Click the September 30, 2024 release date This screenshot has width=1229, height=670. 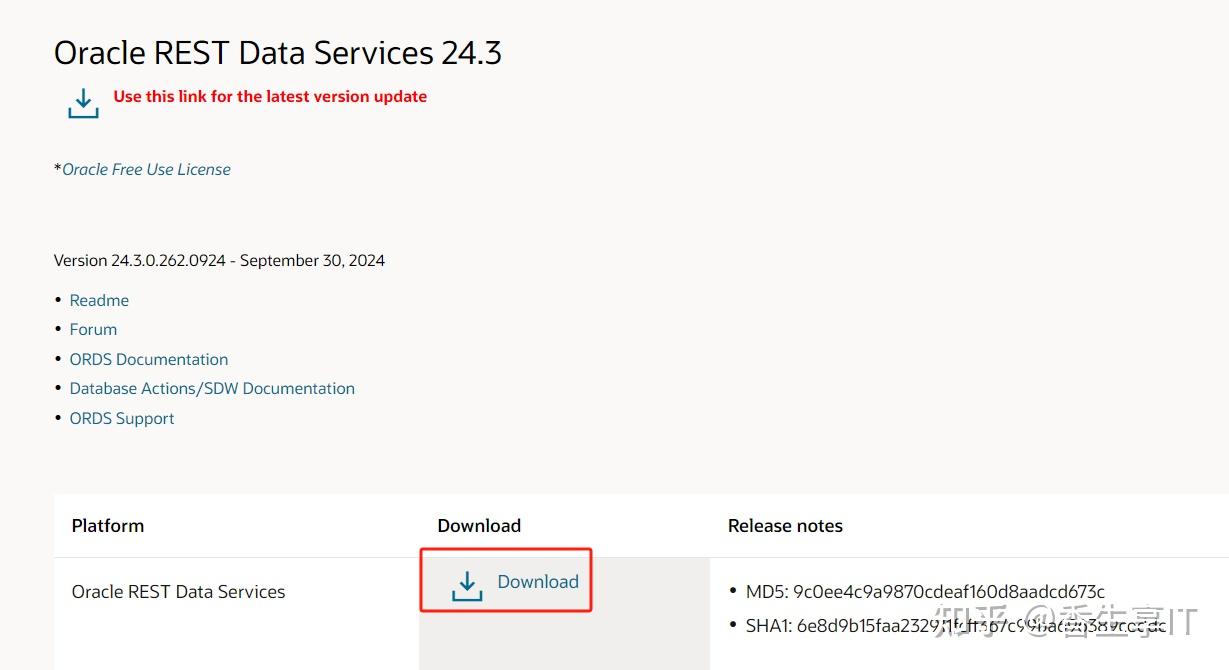(x=312, y=260)
